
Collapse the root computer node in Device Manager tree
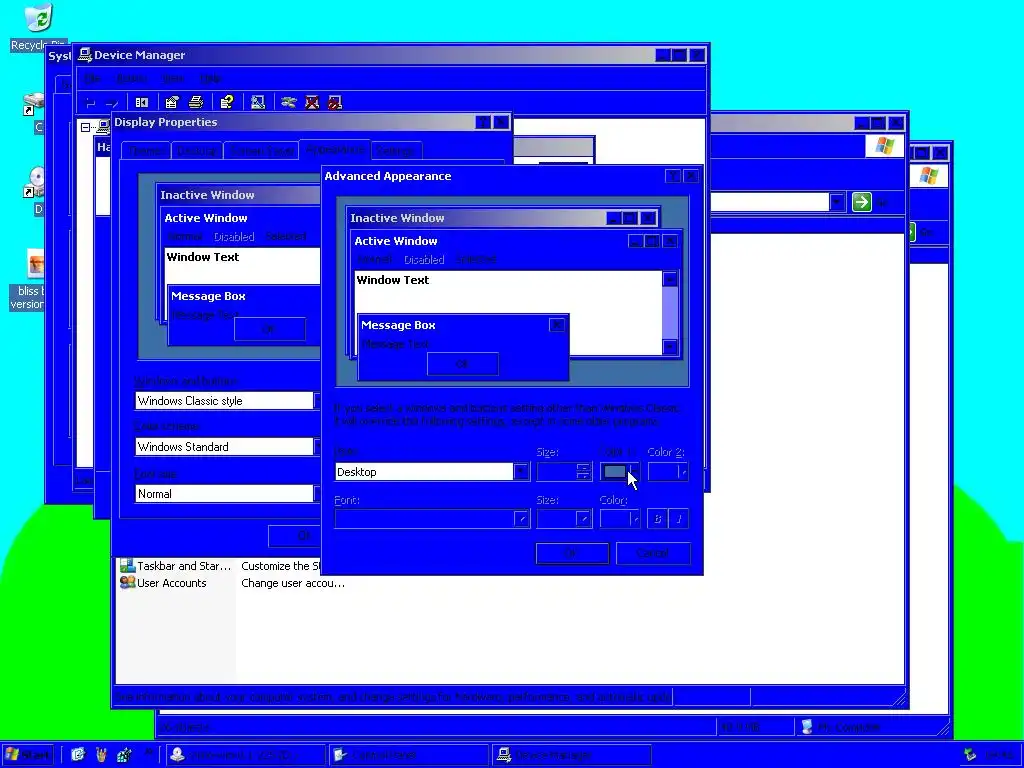point(86,127)
